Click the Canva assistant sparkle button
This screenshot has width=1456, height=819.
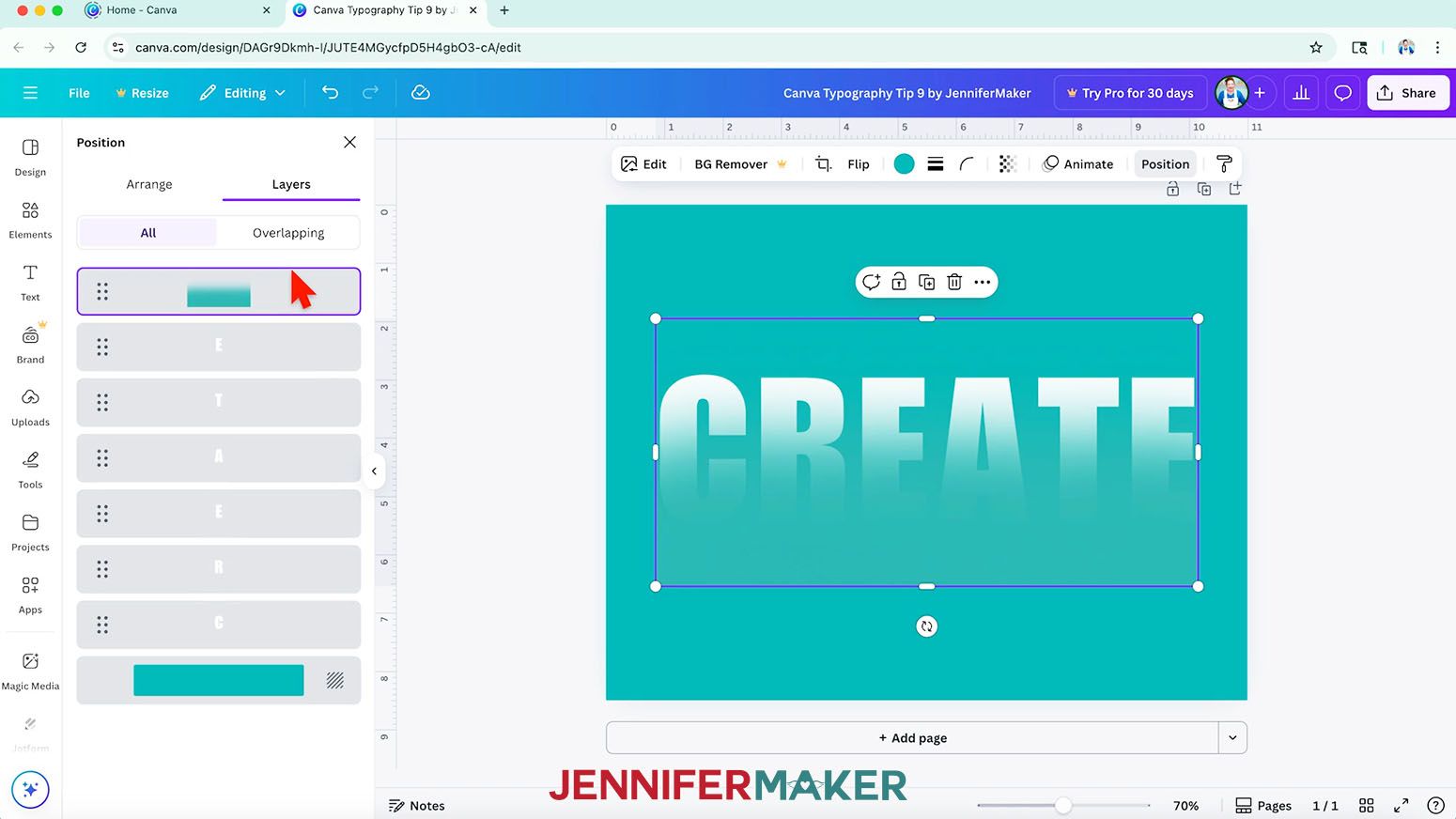point(30,789)
